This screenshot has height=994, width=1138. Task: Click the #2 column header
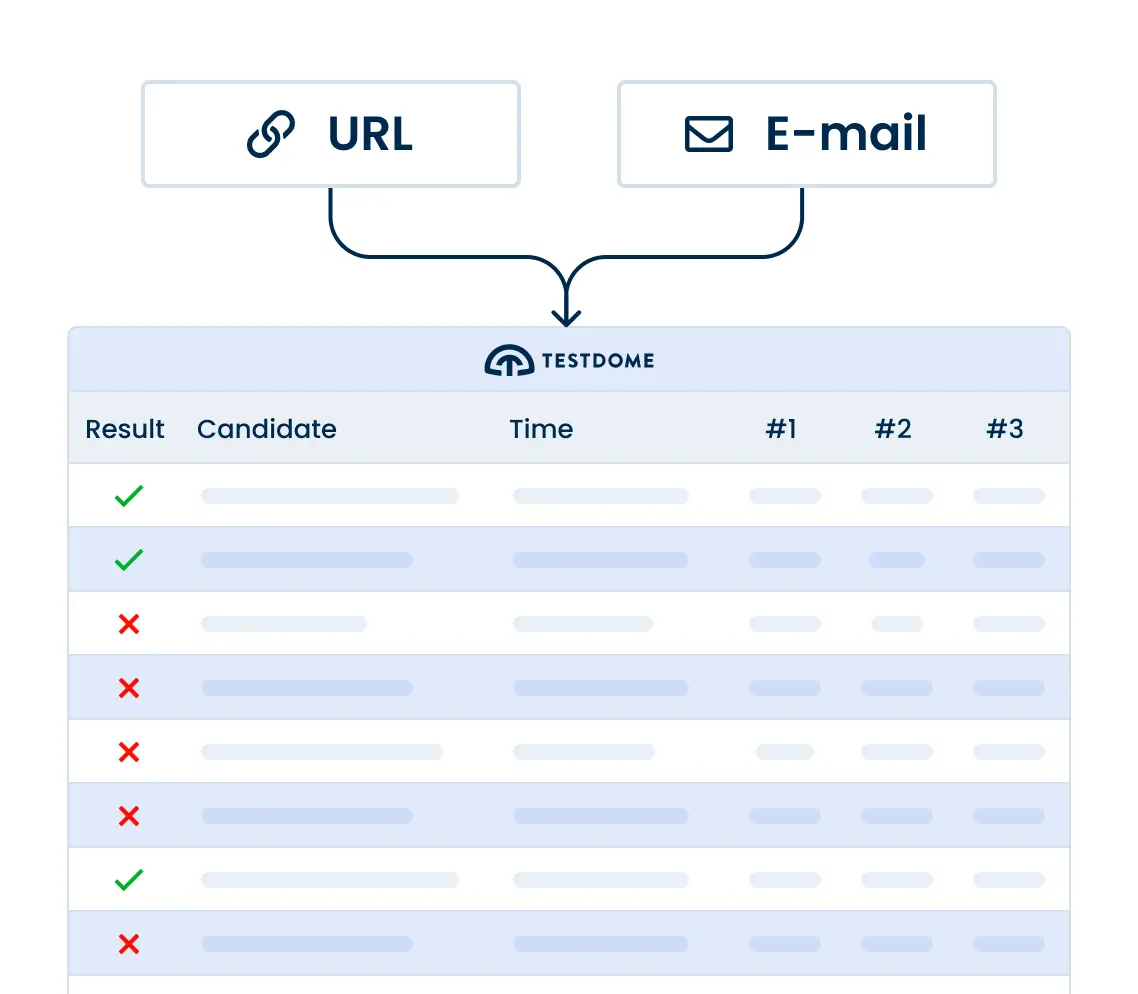(893, 429)
